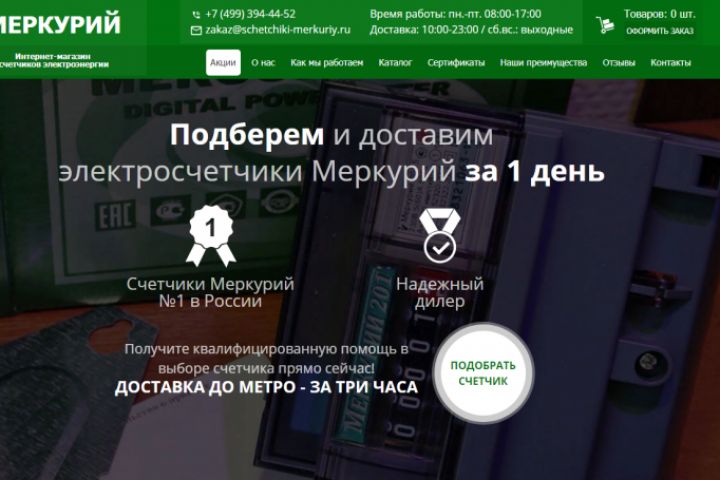Click the Товаров: 0 шт. cart text
This screenshot has height=480, width=720.
[659, 14]
